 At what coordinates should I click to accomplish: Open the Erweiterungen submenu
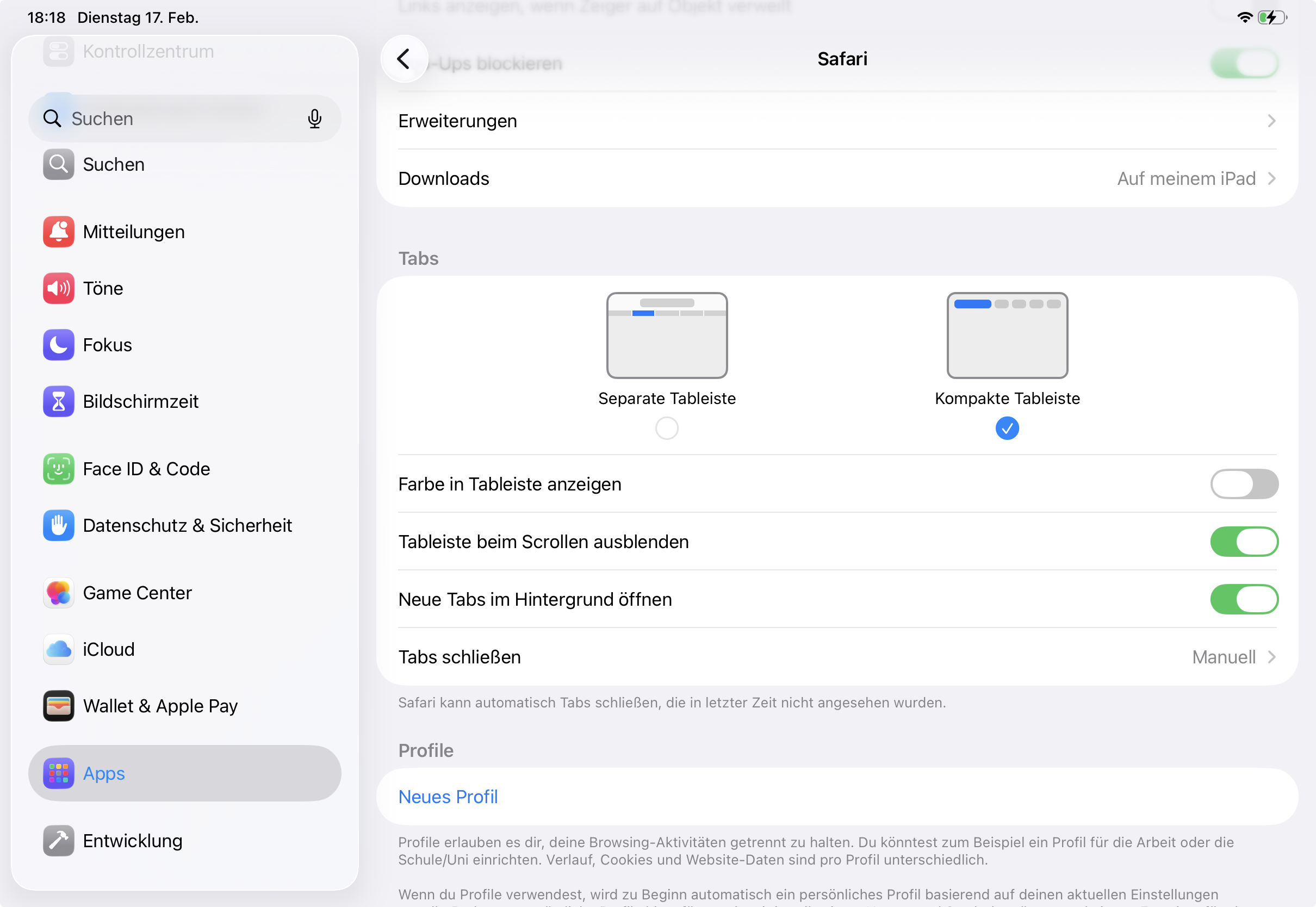[836, 121]
